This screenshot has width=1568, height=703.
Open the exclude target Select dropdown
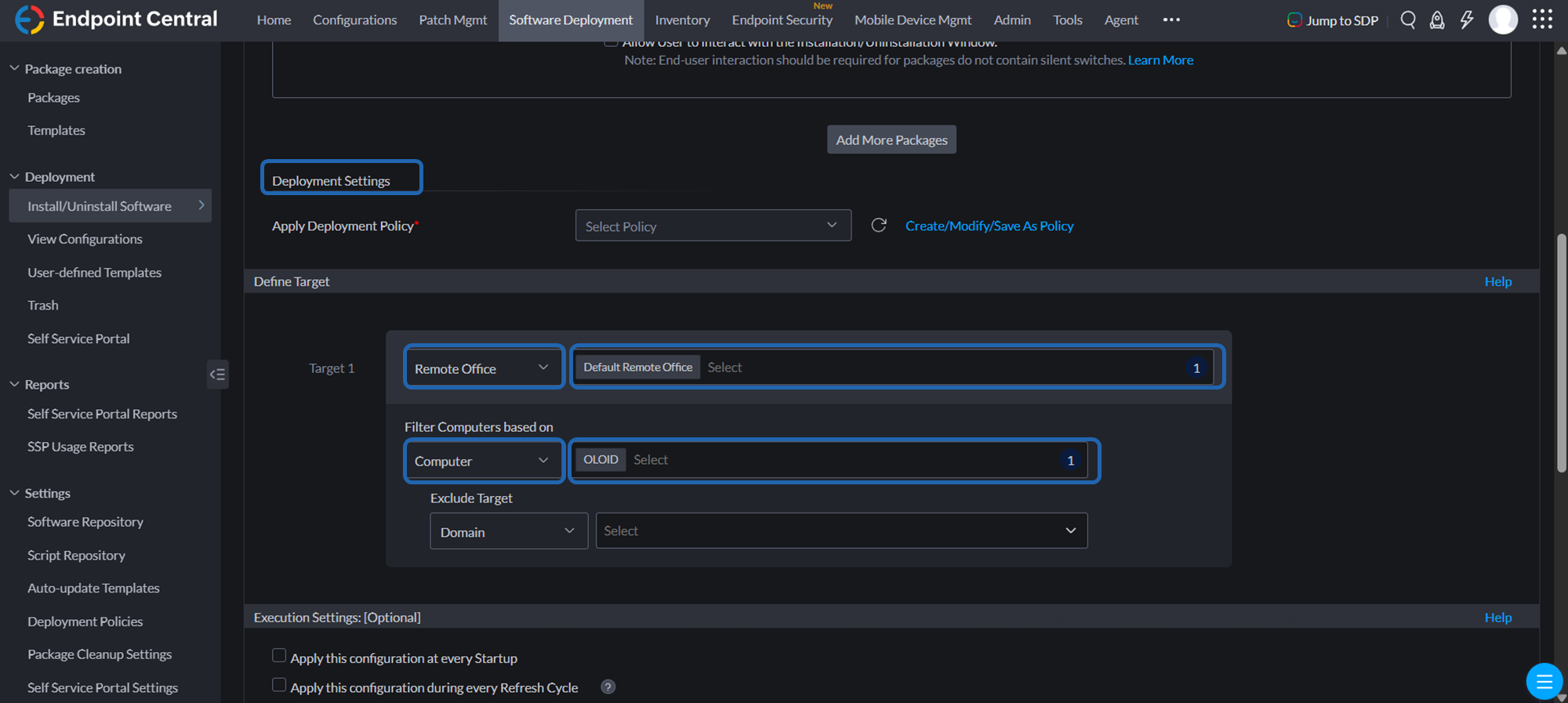(x=841, y=531)
